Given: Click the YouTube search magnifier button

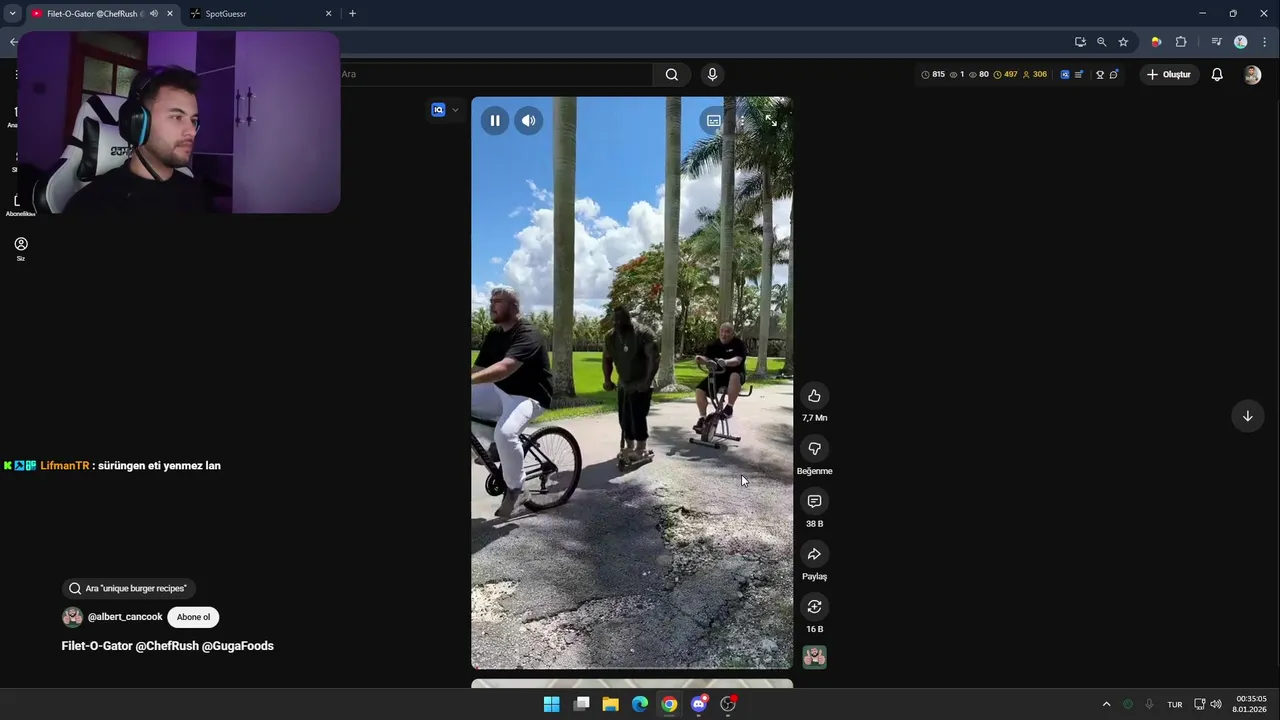Looking at the screenshot, I should 672,74.
